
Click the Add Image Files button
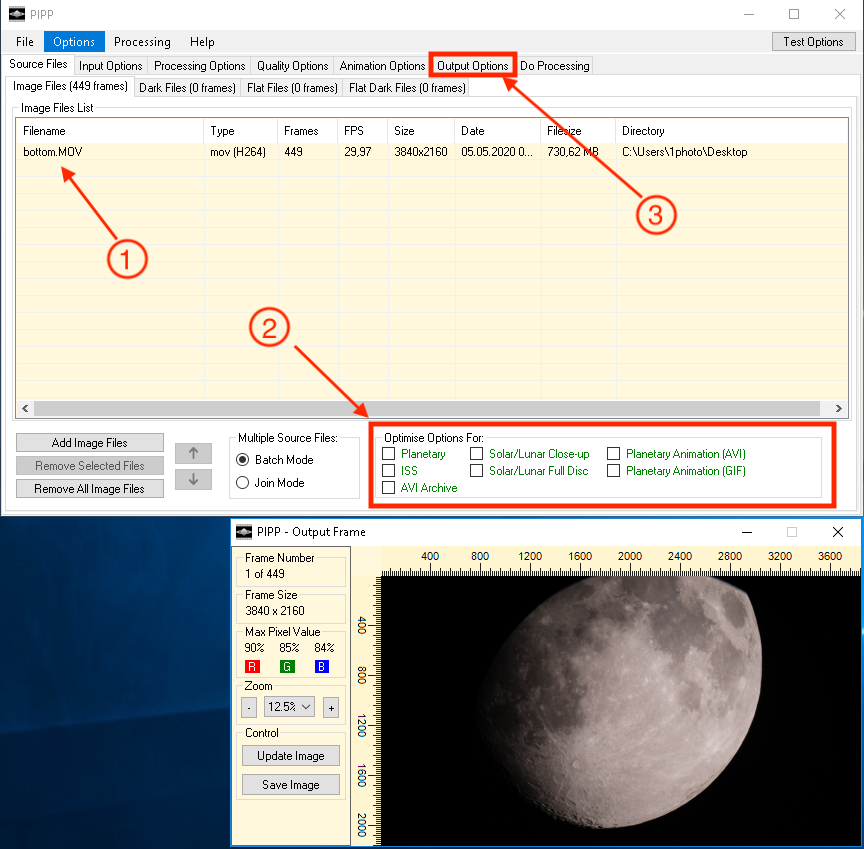tap(89, 443)
